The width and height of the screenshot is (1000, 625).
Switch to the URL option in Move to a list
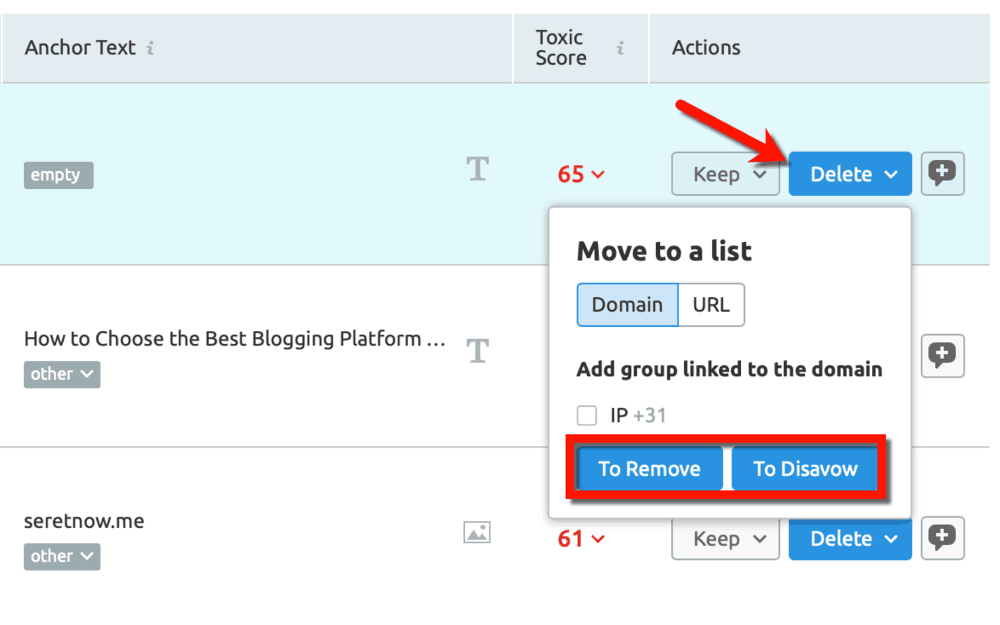pos(711,304)
